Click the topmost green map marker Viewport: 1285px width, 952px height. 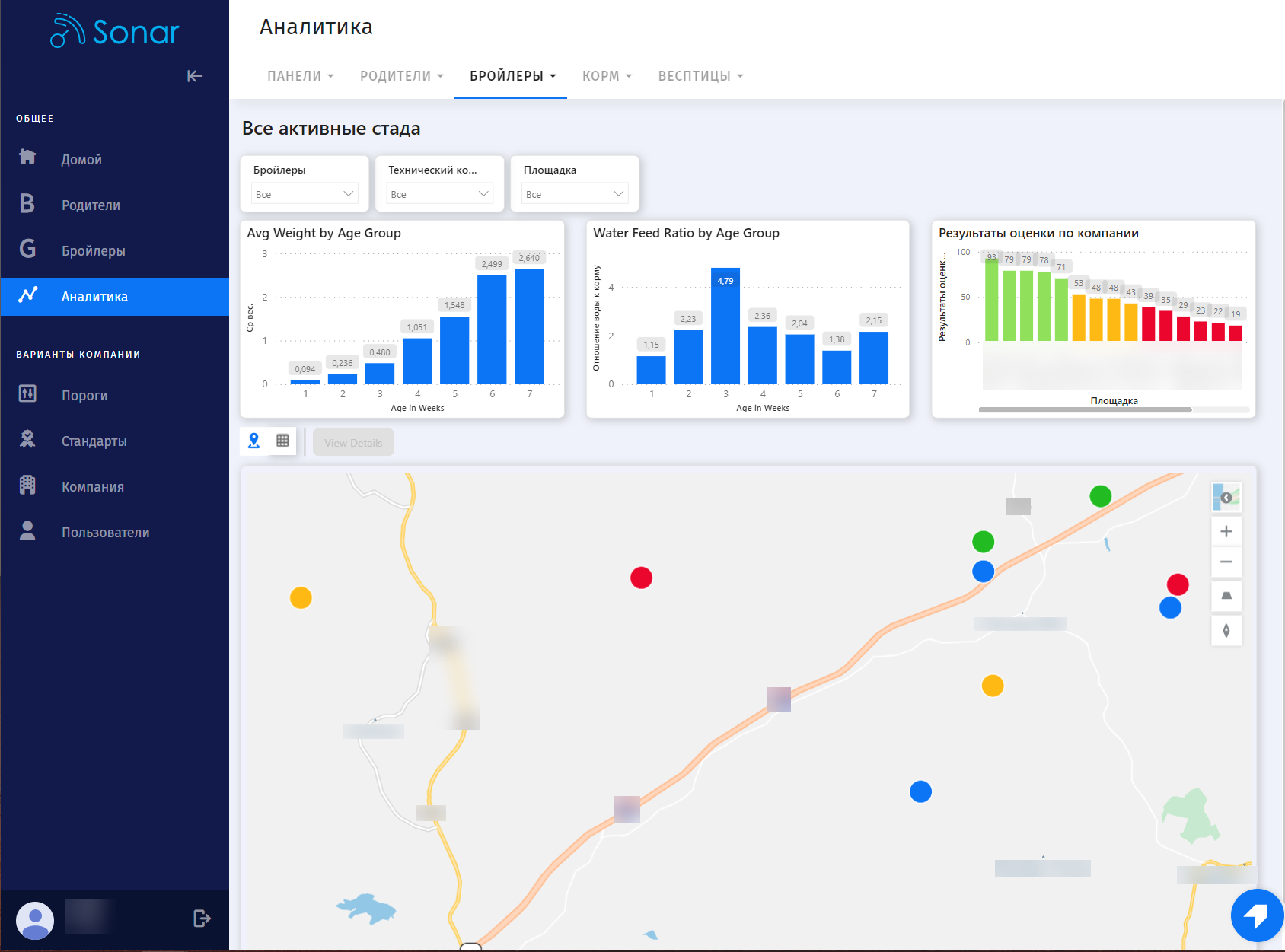[x=1100, y=496]
